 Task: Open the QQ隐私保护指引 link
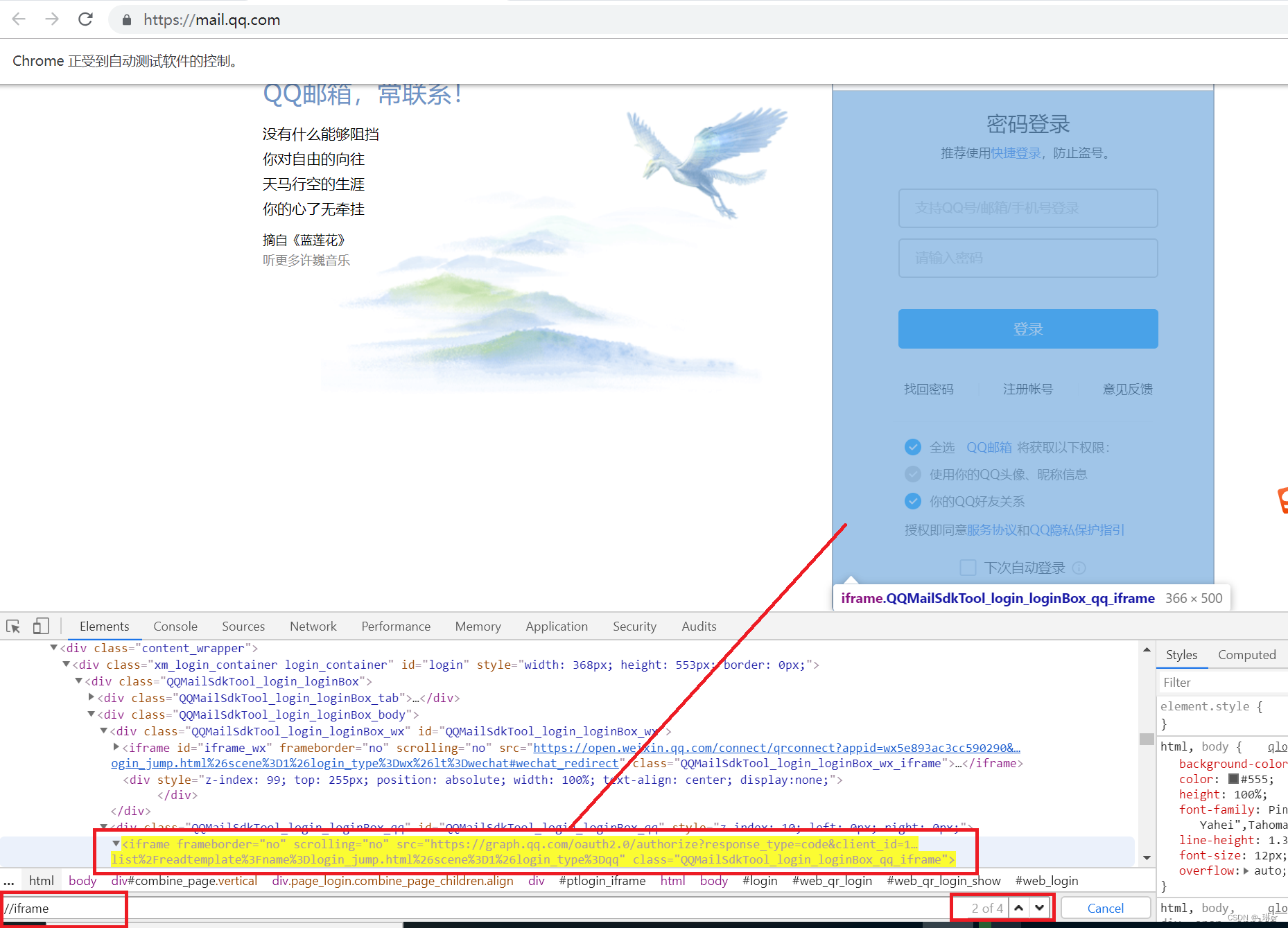[x=1077, y=530]
